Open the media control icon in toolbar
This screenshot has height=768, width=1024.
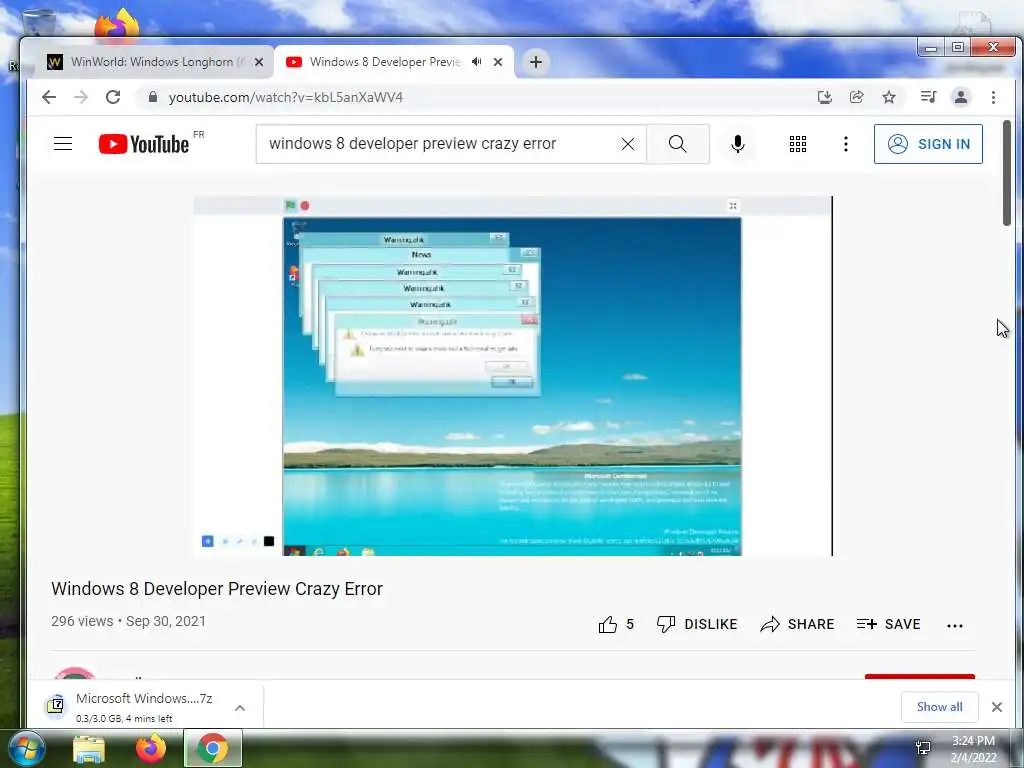[x=928, y=97]
